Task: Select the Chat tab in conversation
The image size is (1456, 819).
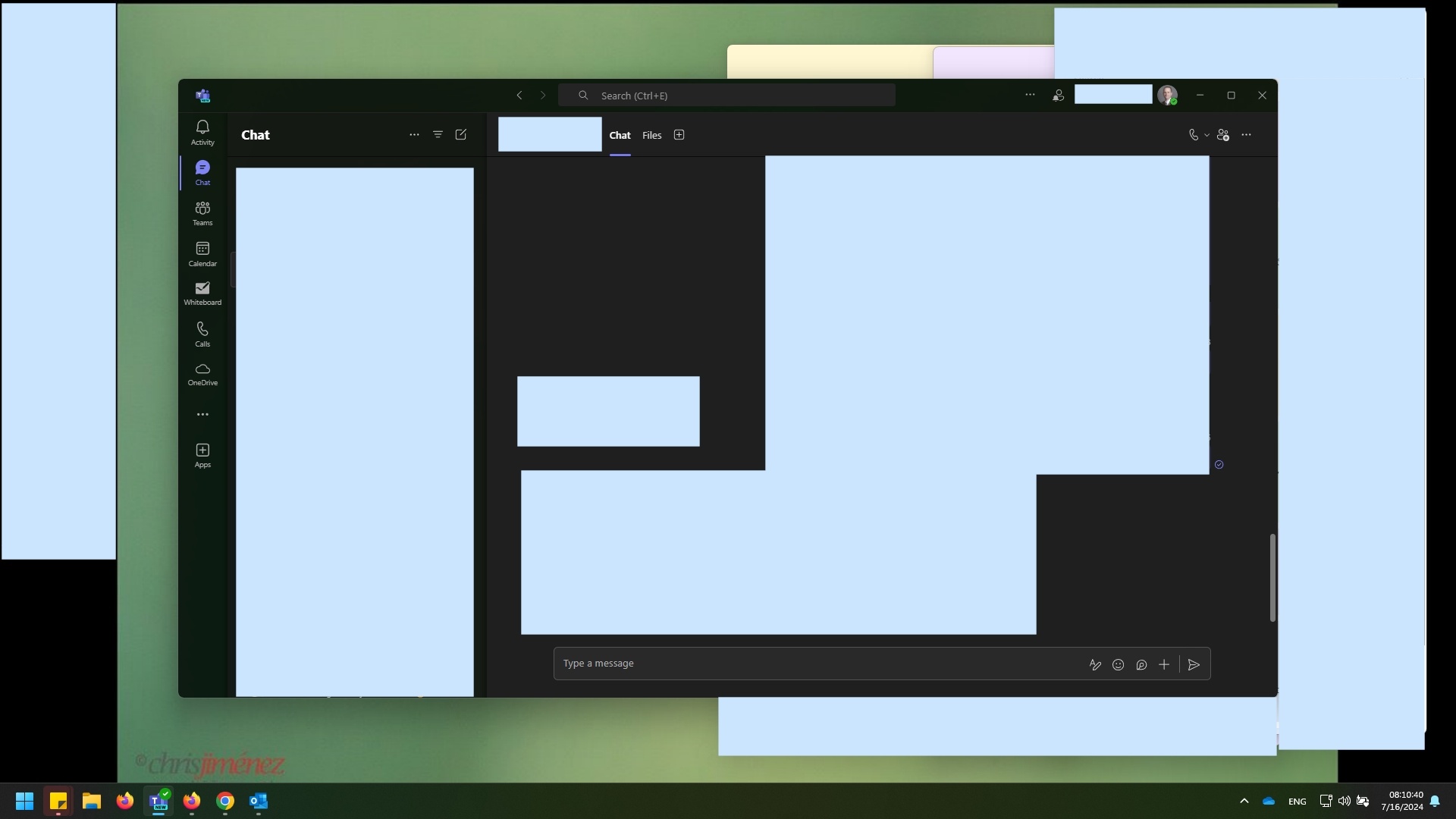Action: click(x=620, y=136)
